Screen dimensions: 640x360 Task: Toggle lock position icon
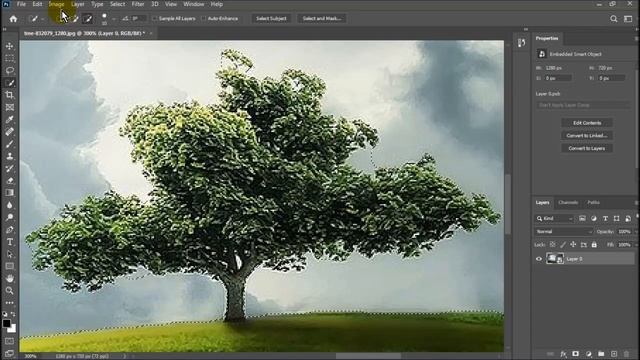(x=573, y=244)
